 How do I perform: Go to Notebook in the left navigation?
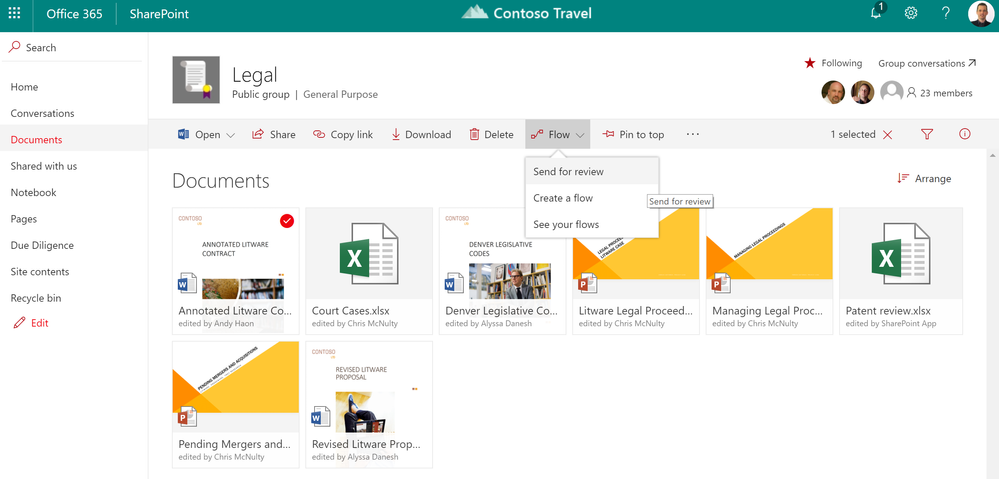(x=33, y=192)
